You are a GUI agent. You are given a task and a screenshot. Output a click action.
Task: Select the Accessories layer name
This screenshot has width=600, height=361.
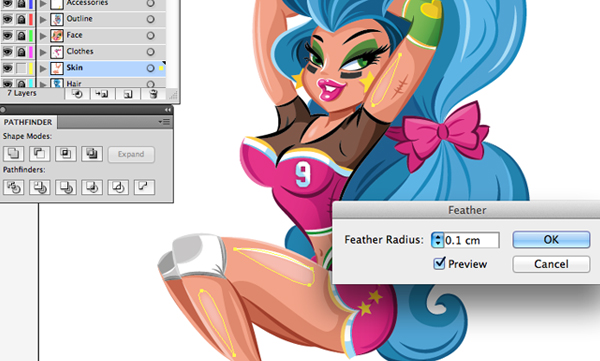point(87,3)
